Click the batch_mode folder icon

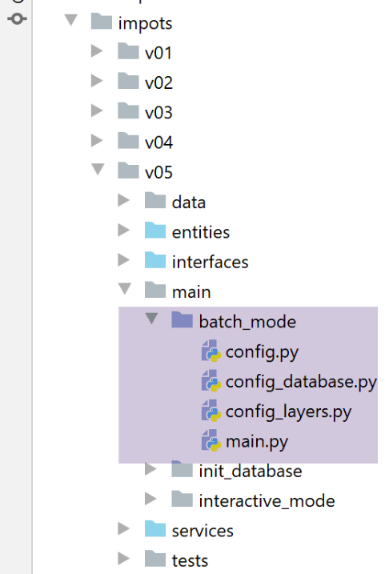click(x=182, y=320)
